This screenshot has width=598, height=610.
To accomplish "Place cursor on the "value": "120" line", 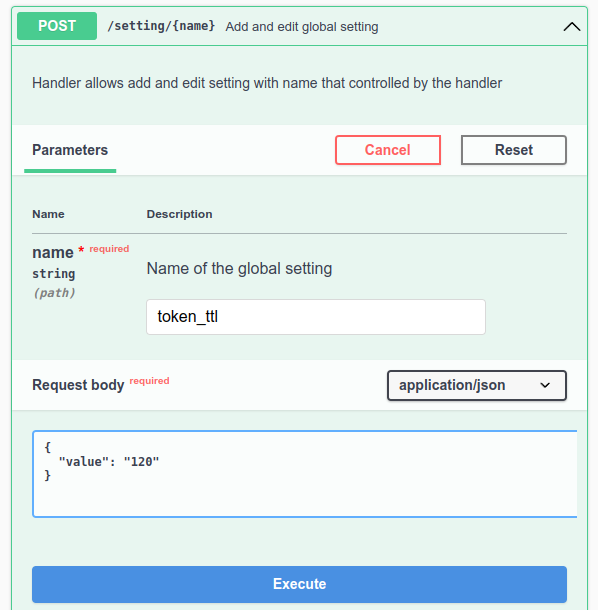I will click(109, 462).
